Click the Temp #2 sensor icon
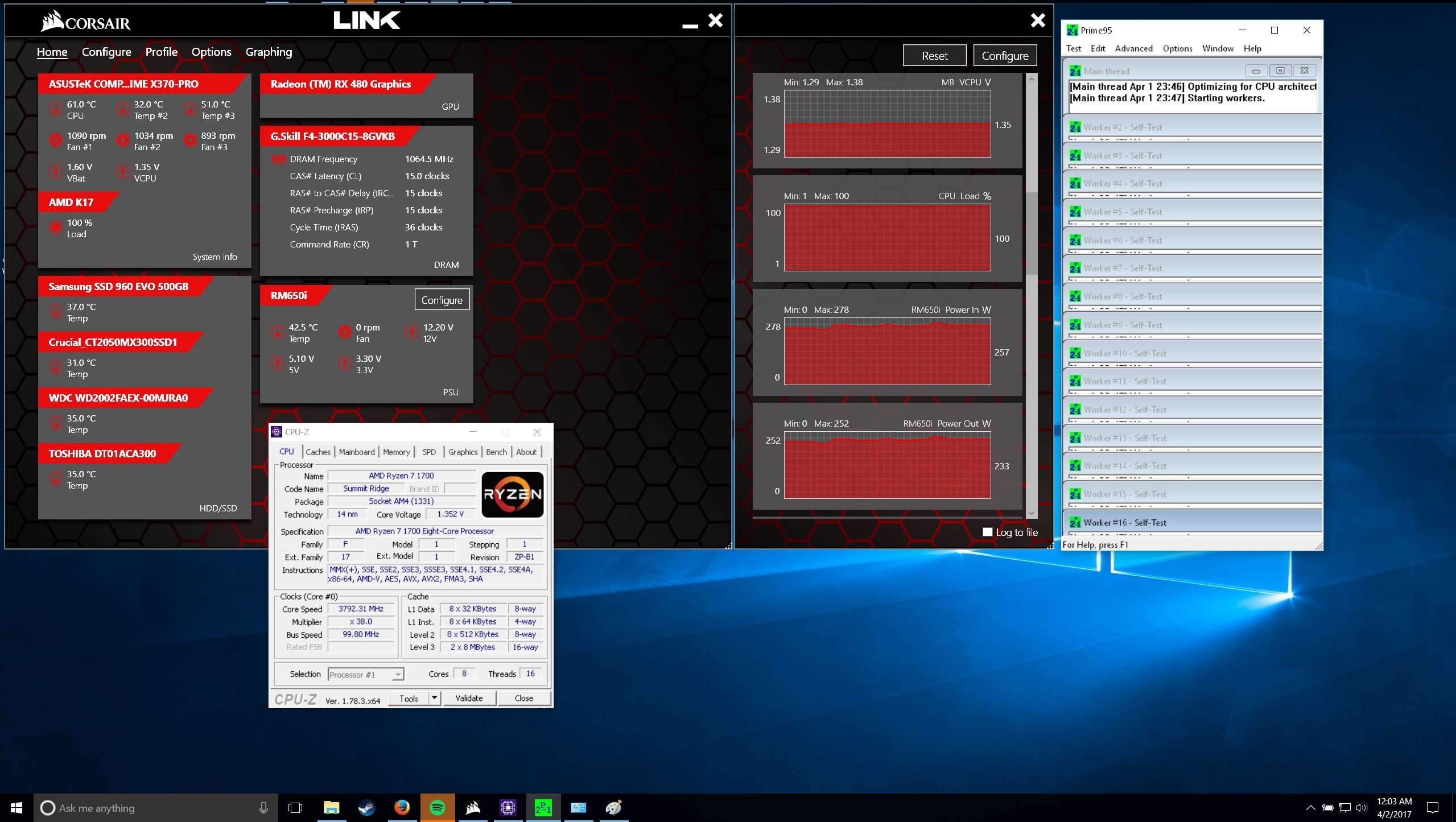 [x=123, y=109]
